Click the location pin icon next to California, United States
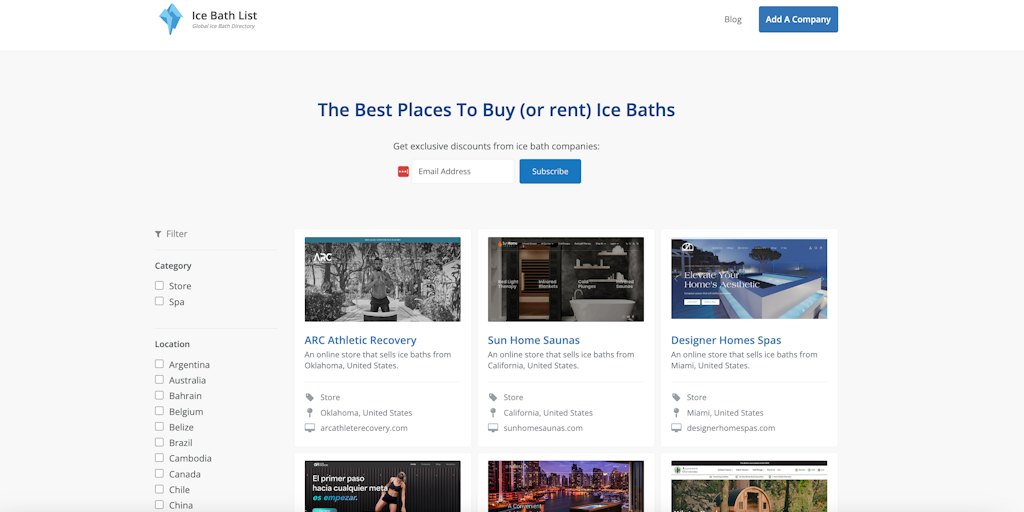This screenshot has height=512, width=1024. pyautogui.click(x=493, y=413)
